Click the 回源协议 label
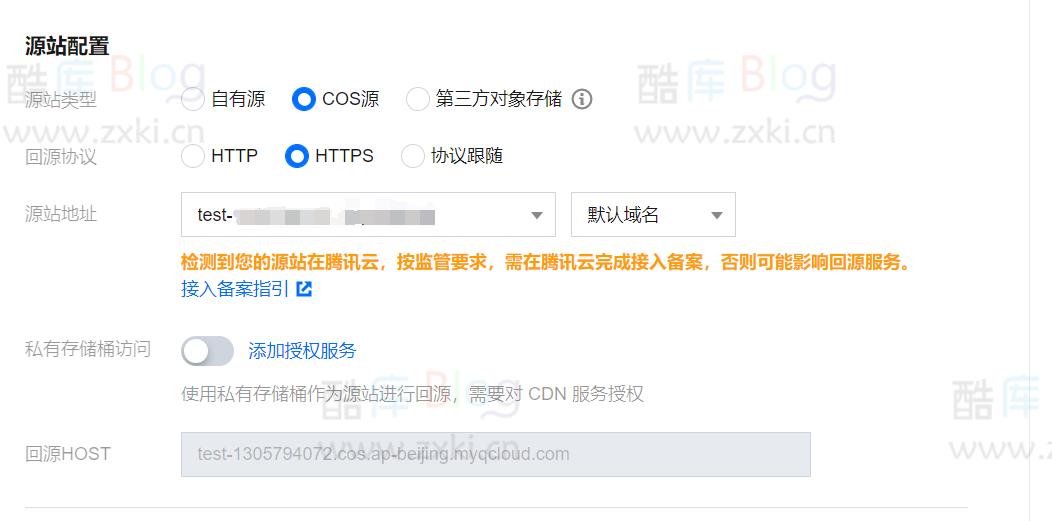 [60, 157]
